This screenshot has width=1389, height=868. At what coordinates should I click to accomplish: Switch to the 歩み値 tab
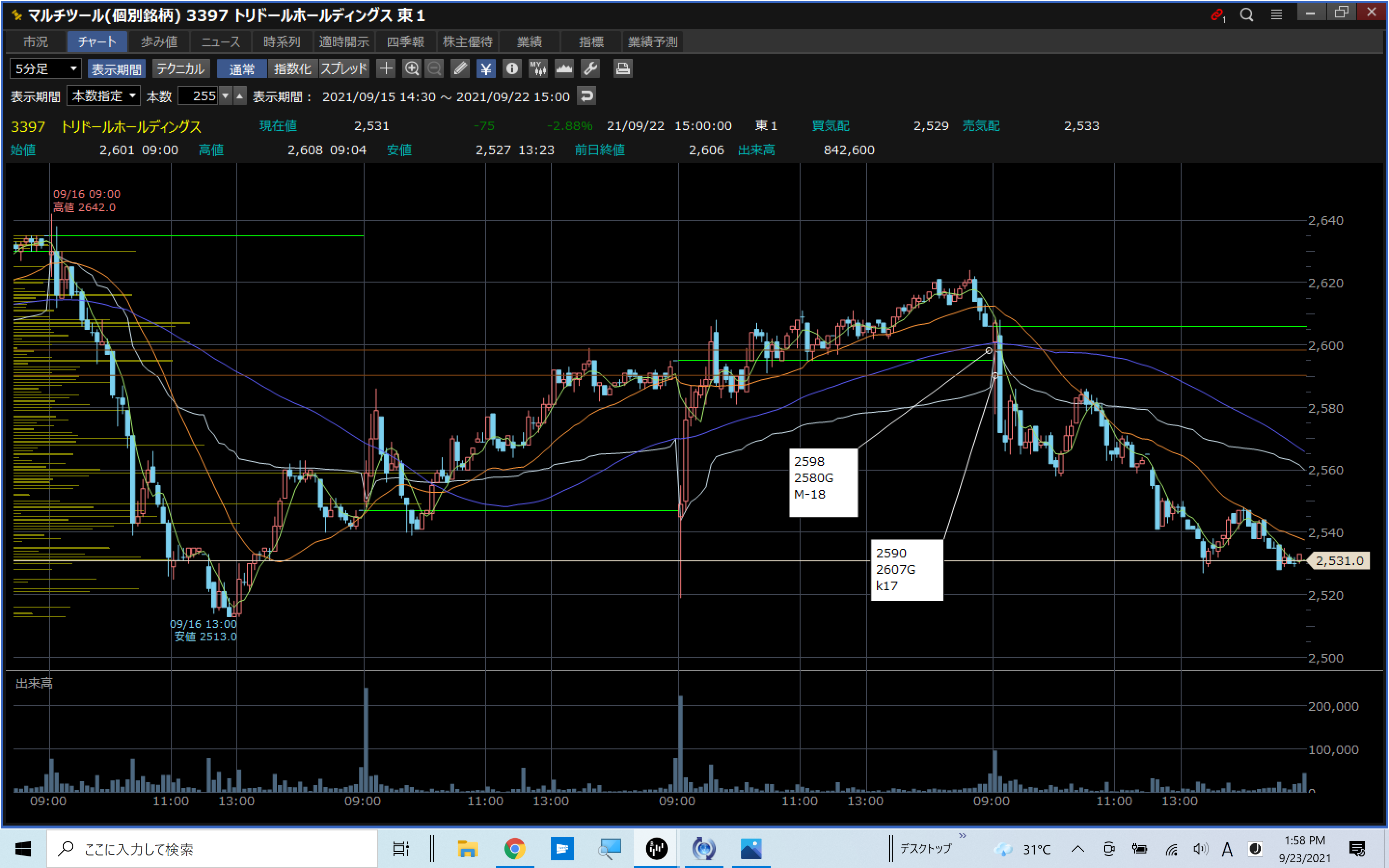click(159, 42)
